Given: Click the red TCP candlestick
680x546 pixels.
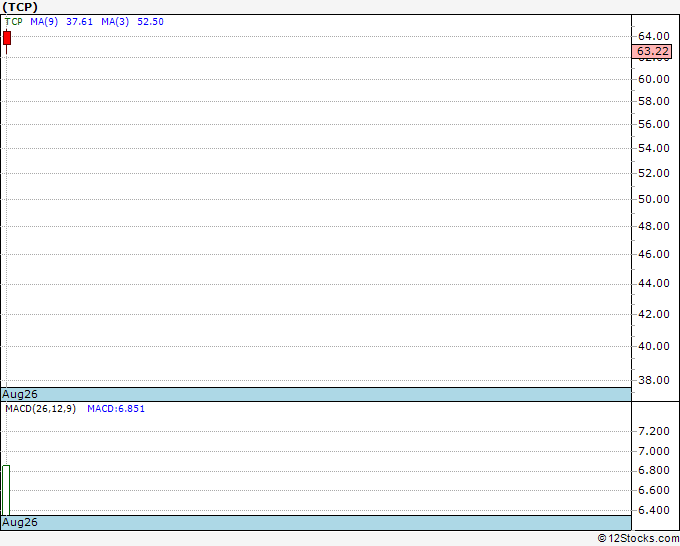Looking at the screenshot, I should [7, 38].
